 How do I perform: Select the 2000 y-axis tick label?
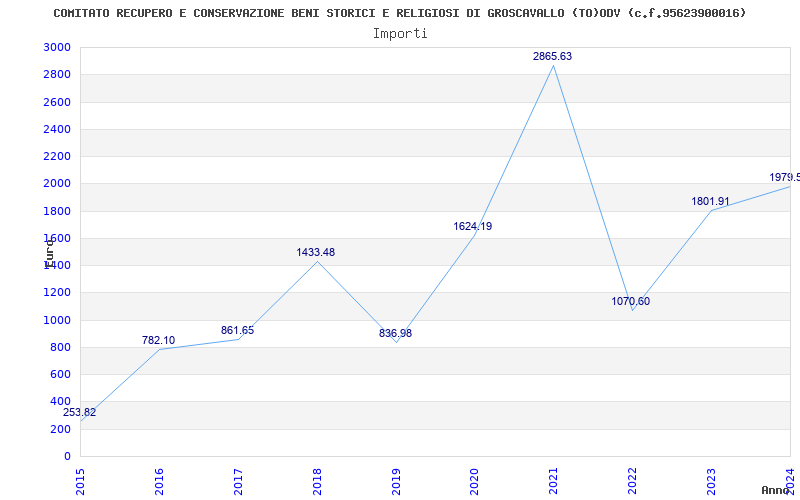point(57,184)
